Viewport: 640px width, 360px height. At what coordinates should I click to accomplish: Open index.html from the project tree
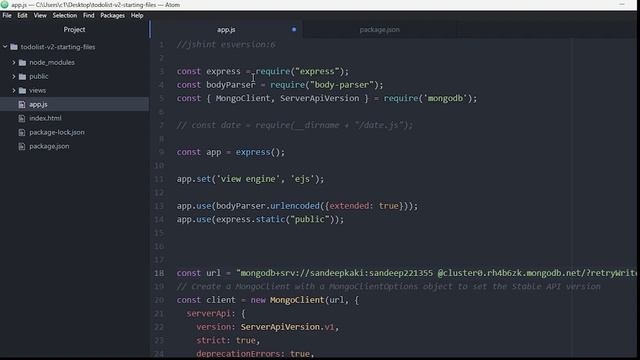tap(45, 118)
